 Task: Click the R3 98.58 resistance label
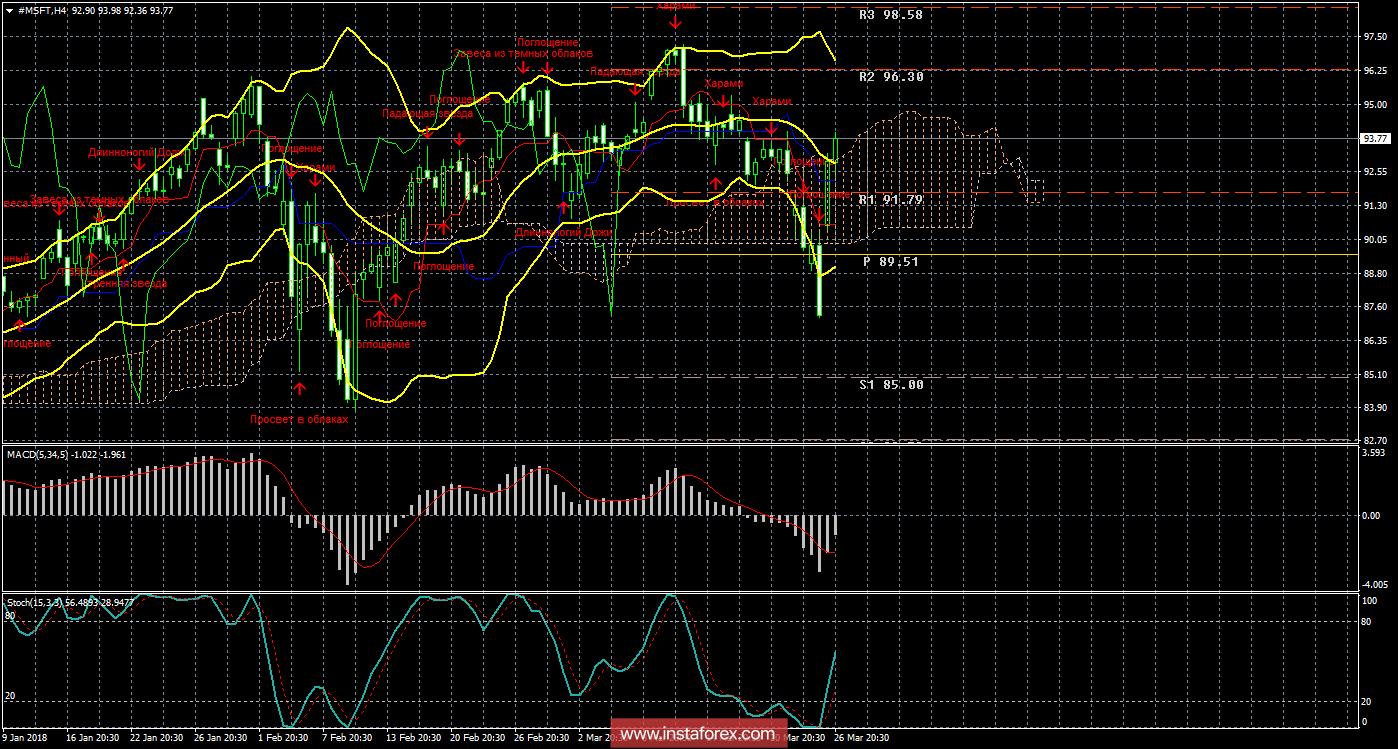pyautogui.click(x=890, y=16)
